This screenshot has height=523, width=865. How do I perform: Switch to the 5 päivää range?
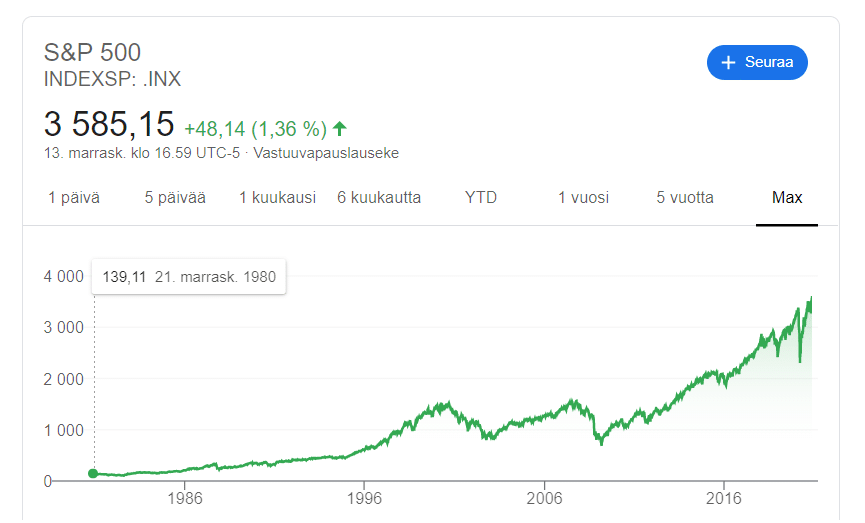pos(175,198)
